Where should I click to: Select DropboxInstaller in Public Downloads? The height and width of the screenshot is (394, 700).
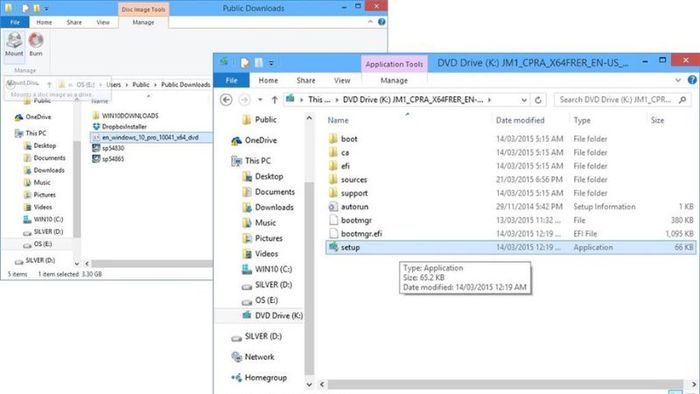119,127
